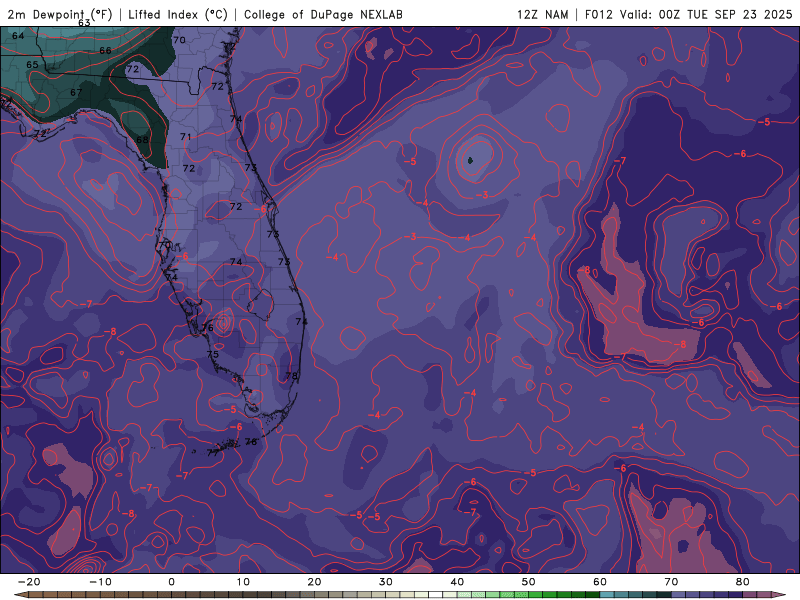Viewport: 800px width, 600px height.
Task: Click the 0 label on the color bar
Action: point(171,582)
